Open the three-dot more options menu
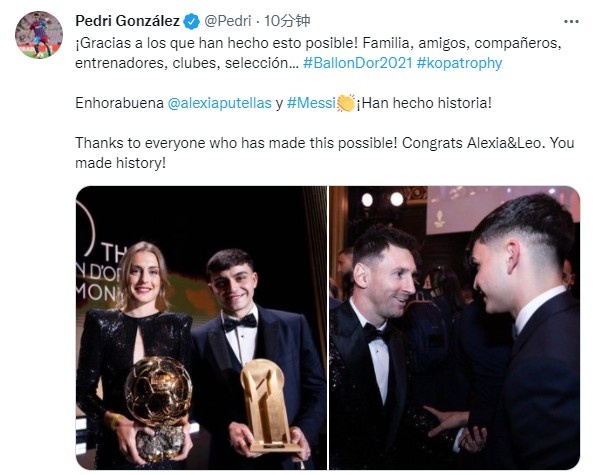Image resolution: width=593 pixels, height=475 pixels. [x=571, y=22]
